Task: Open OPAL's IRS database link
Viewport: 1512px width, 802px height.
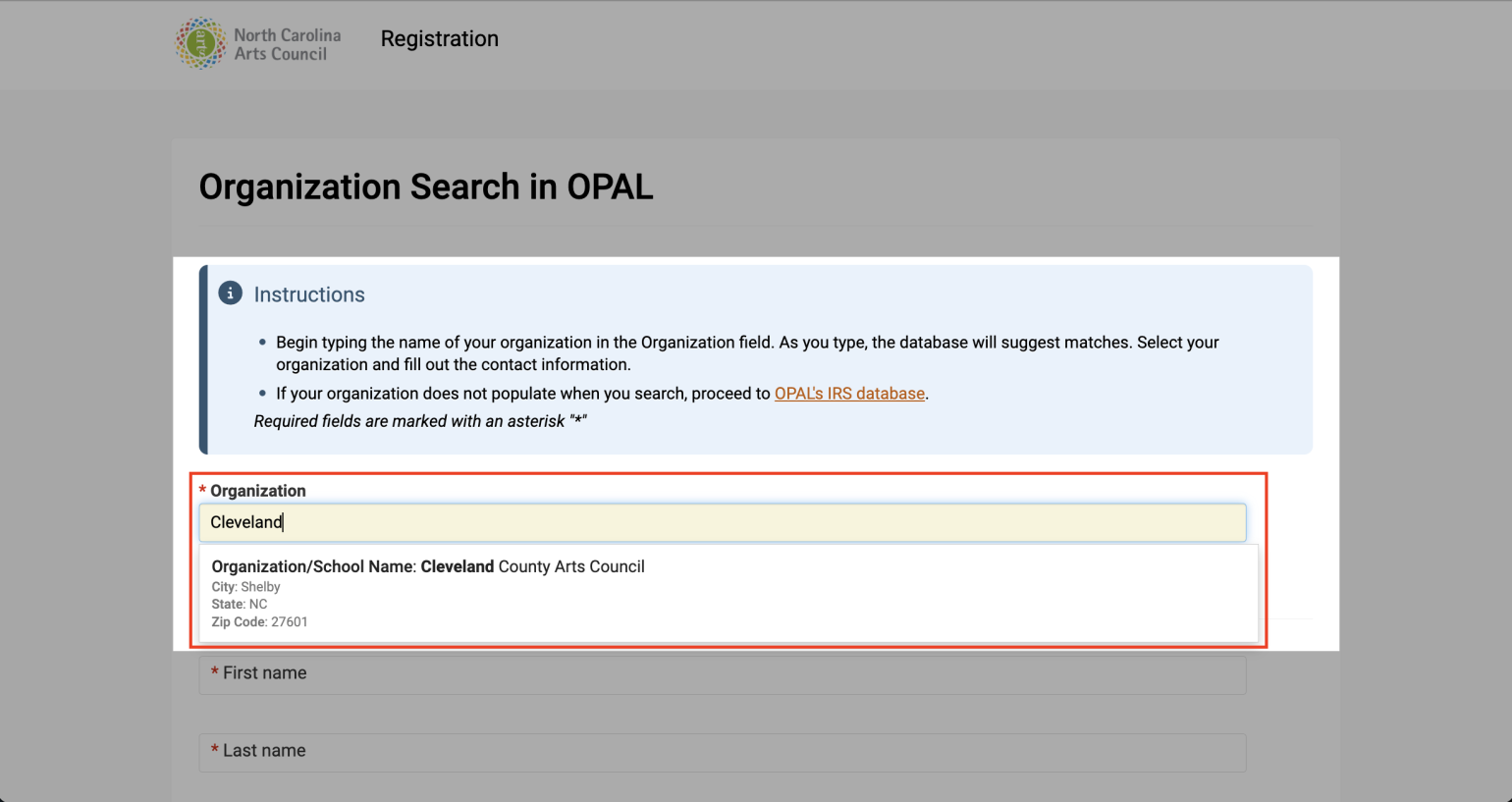Action: 849,393
